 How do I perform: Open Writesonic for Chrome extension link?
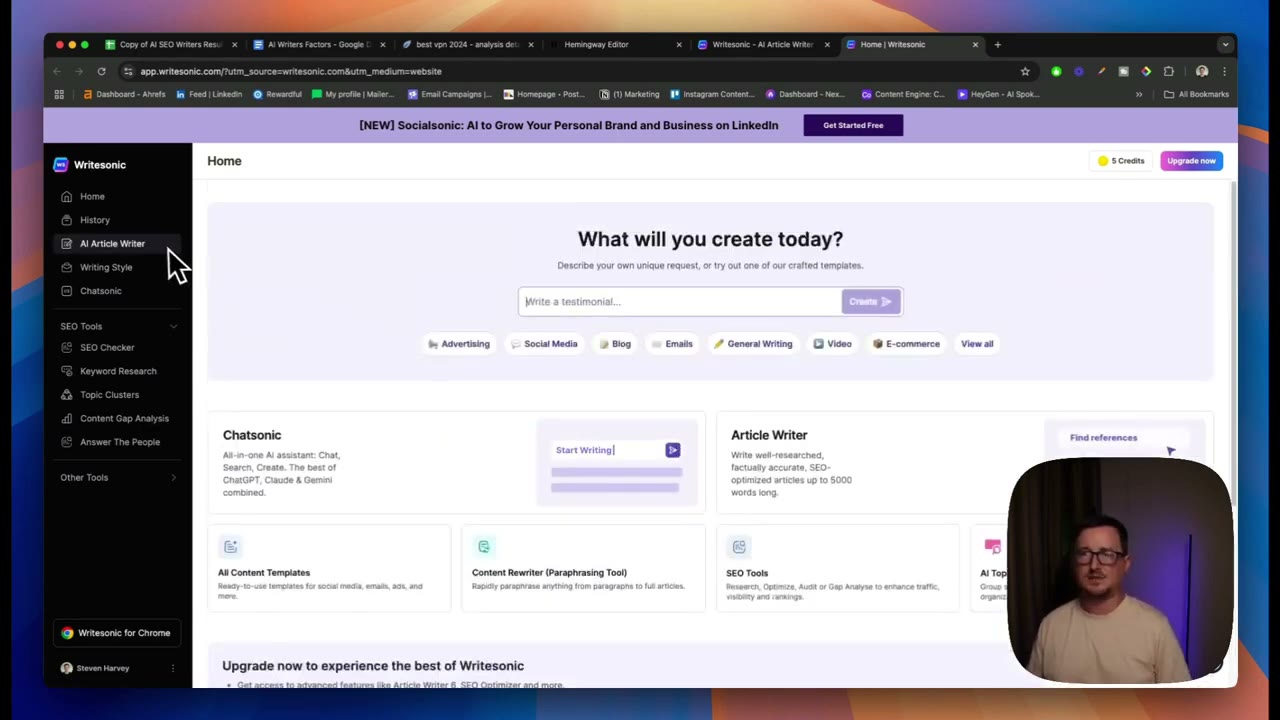[x=116, y=633]
